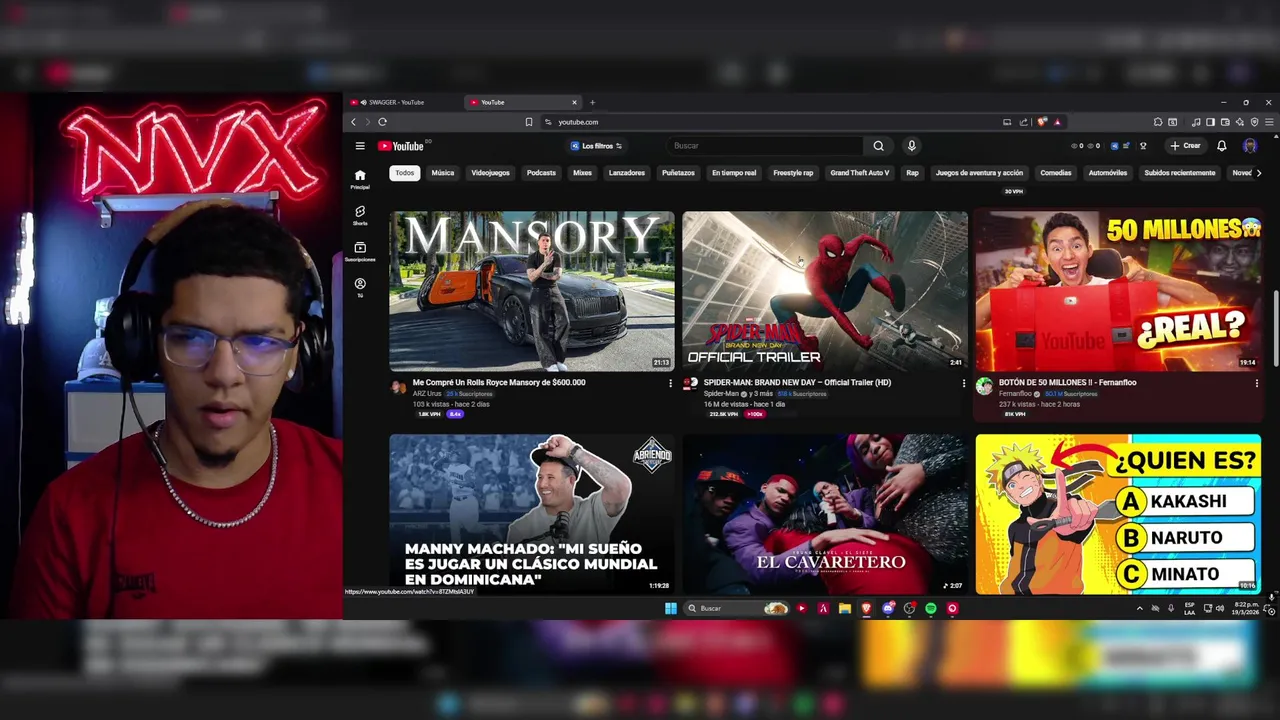This screenshot has width=1280, height=720.
Task: Open title BOTÓN DE 50 MILLONES !!
Action: tap(1067, 382)
